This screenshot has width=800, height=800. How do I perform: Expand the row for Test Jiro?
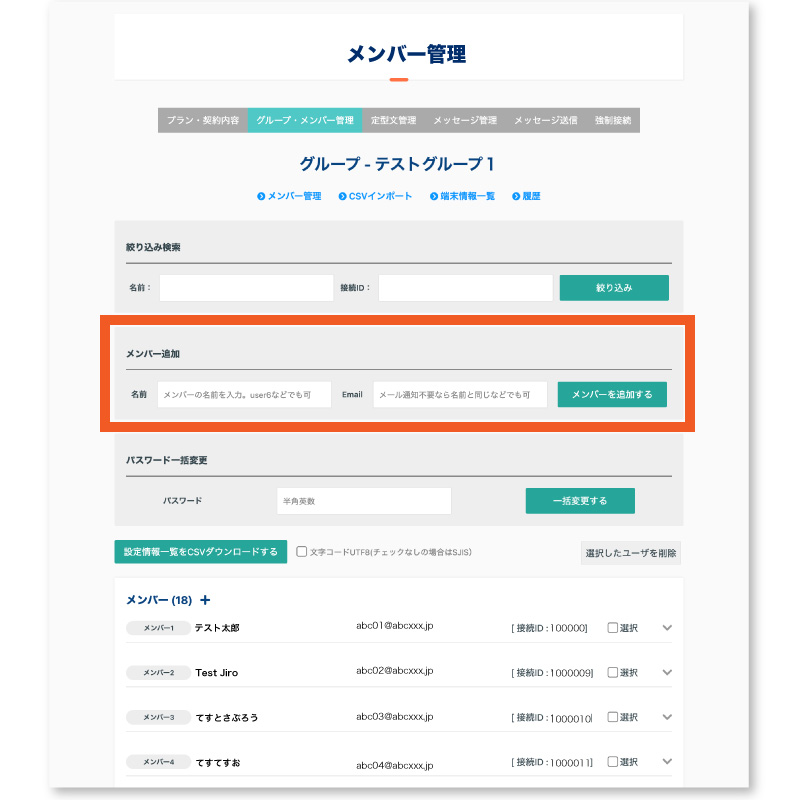[x=665, y=672]
